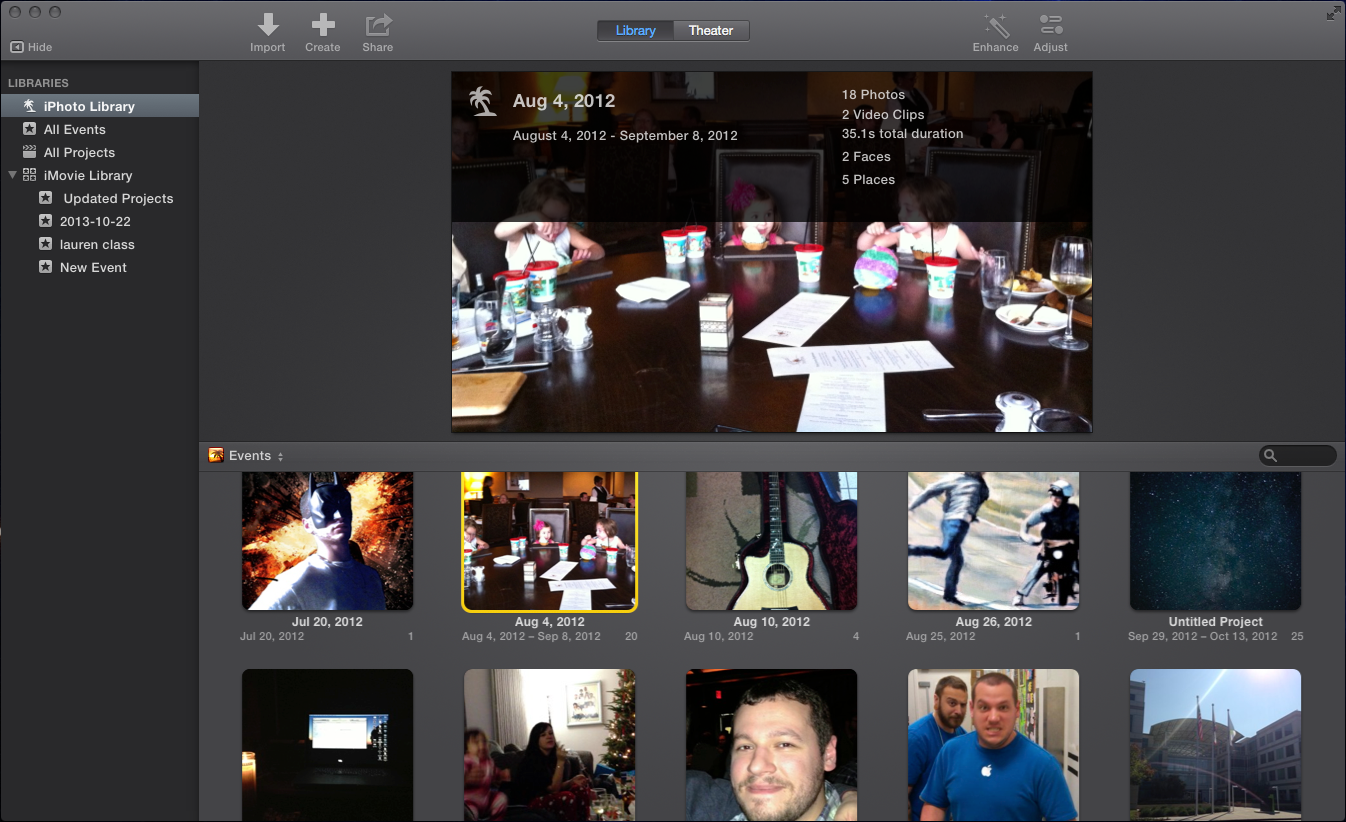The width and height of the screenshot is (1346, 822).
Task: Click the 'Jul 20, 2012' event title
Action: [x=327, y=622]
